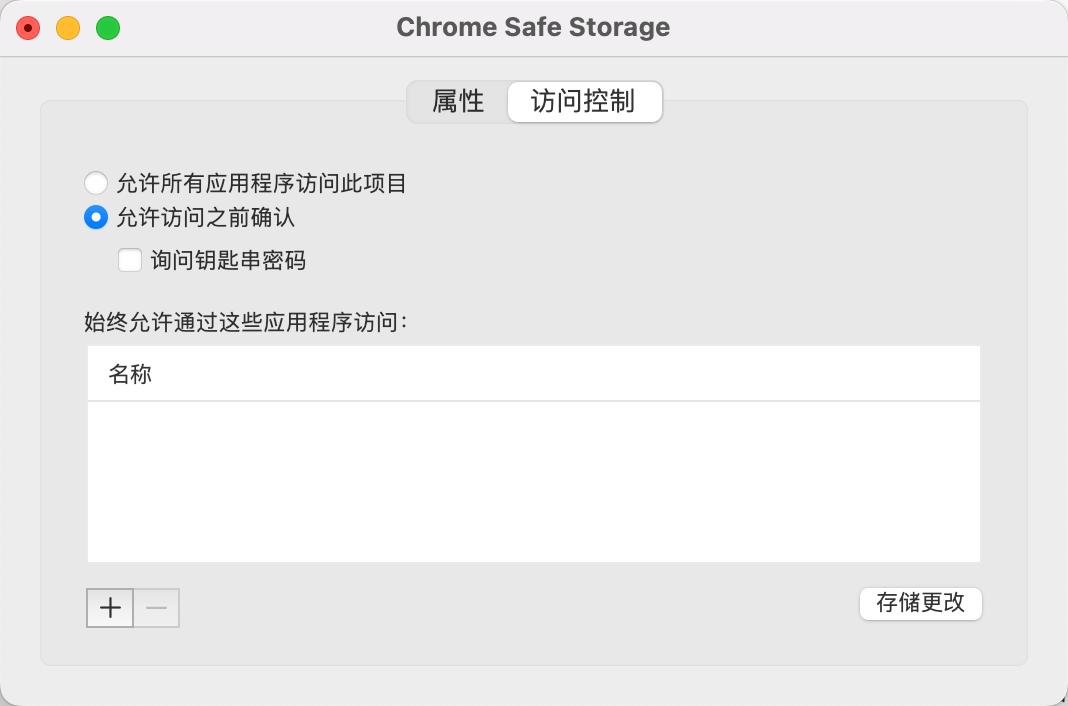Click the Chrome Safe Storage title bar
Viewport: 1068px width, 706px height.
[x=534, y=27]
